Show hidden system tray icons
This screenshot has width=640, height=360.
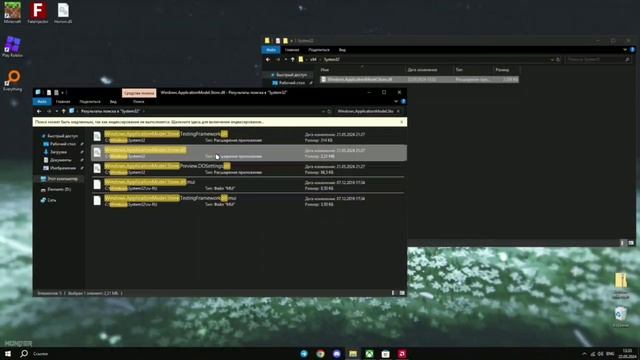point(584,354)
